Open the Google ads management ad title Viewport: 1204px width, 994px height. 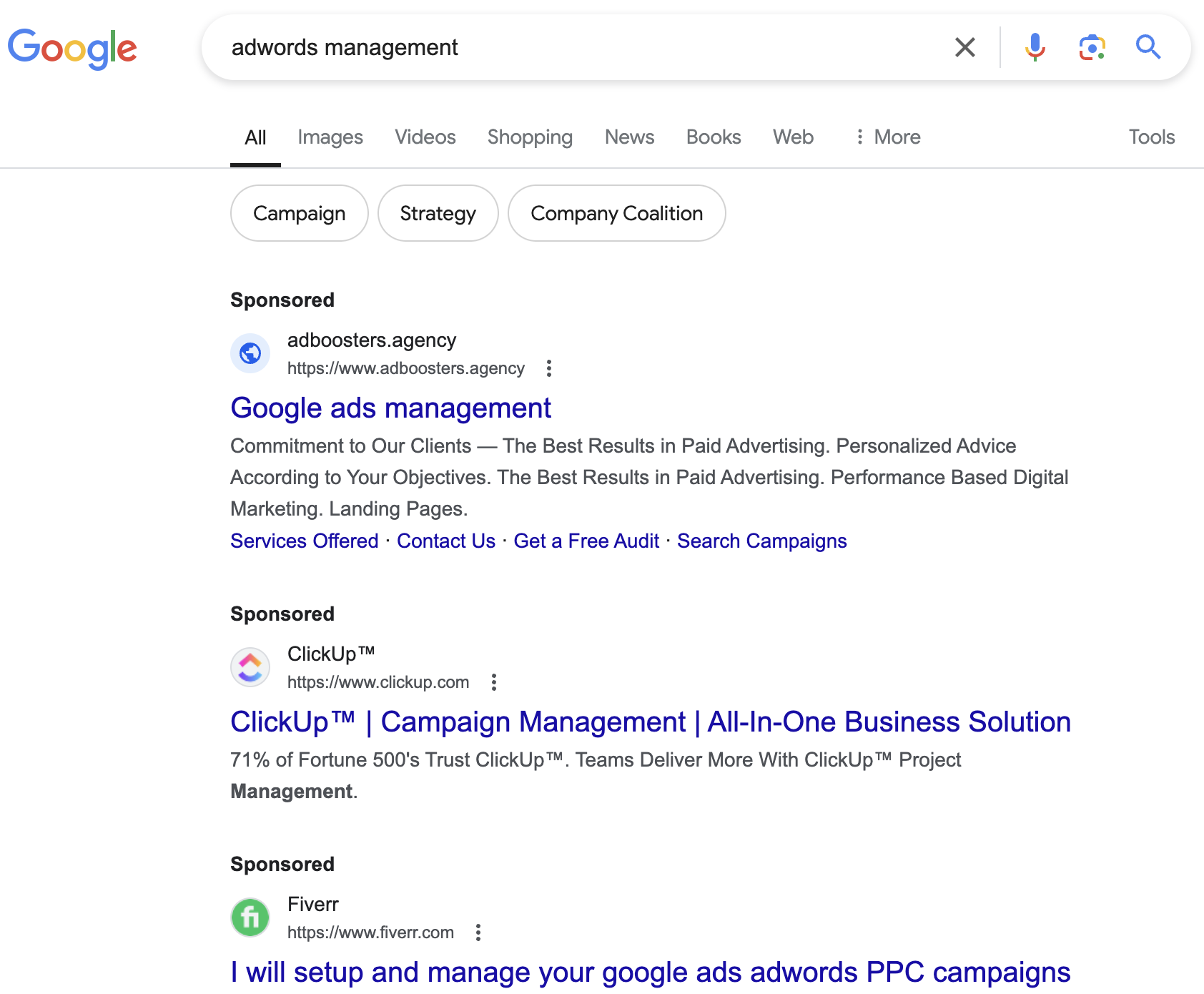coord(390,408)
